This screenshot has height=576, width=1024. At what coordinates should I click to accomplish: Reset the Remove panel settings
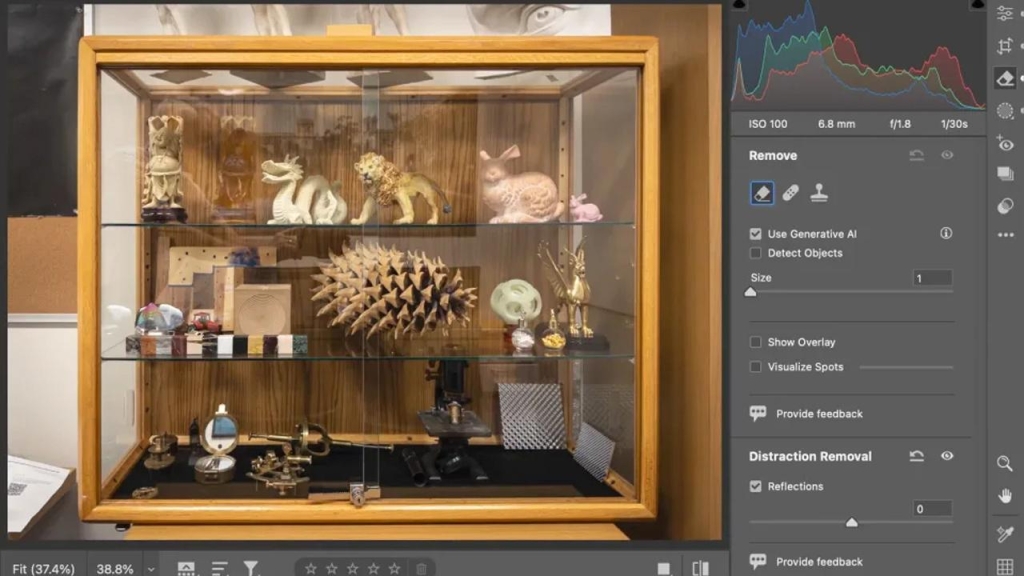click(x=917, y=155)
